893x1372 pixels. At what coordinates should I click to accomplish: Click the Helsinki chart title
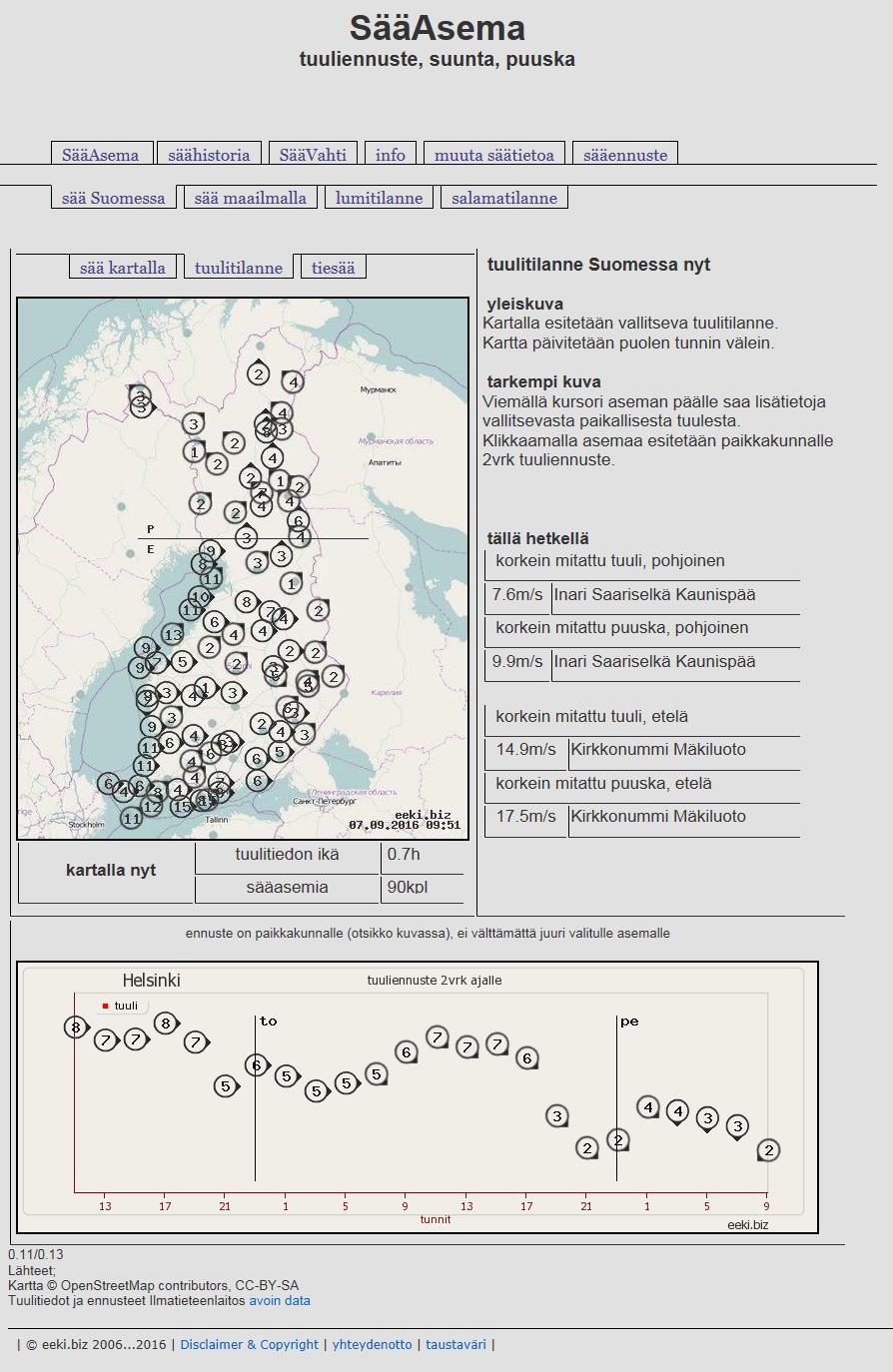pyautogui.click(x=151, y=981)
